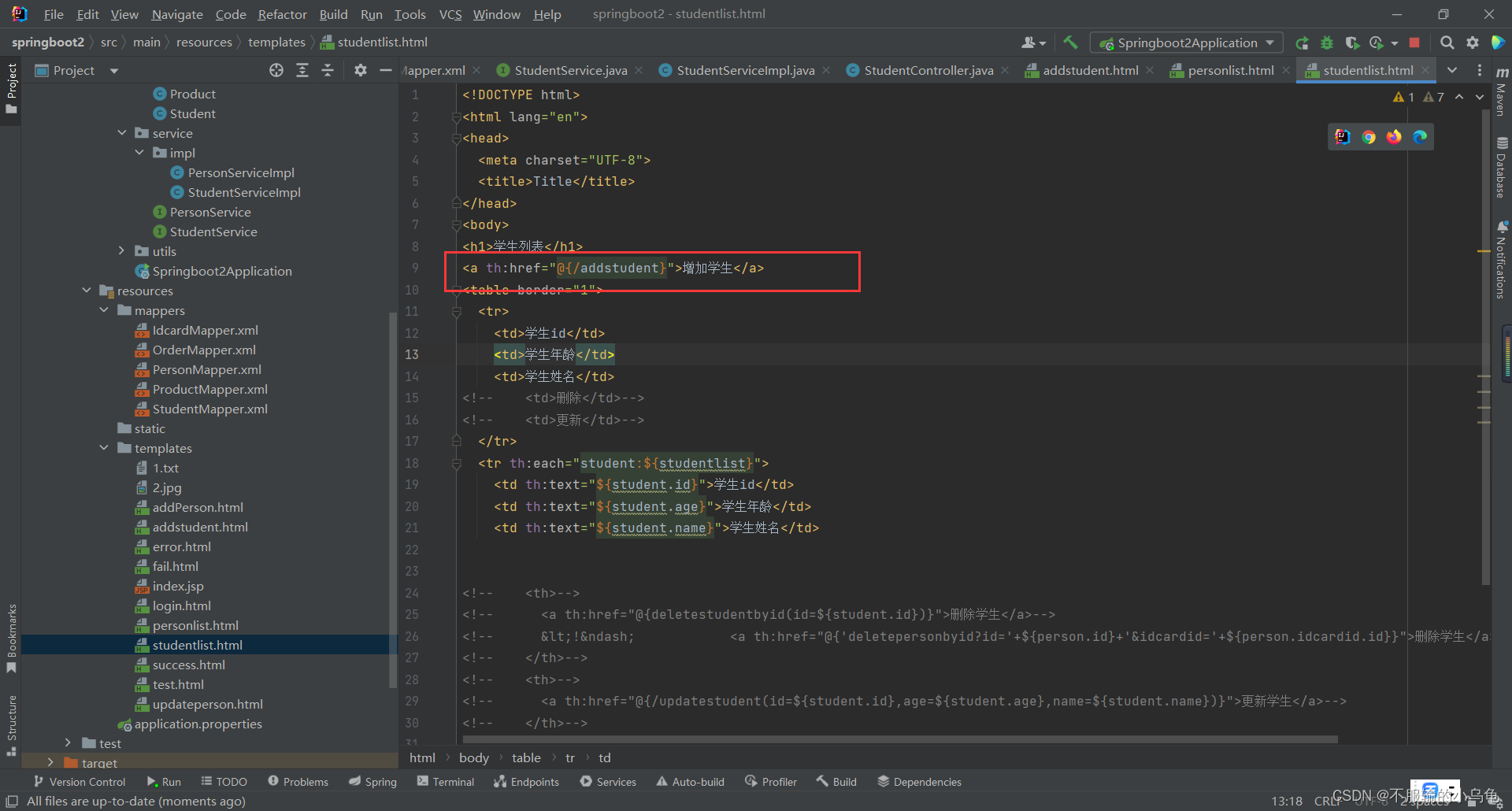Show hidden editor tabs dropdown
The image size is (1512, 811).
(1452, 70)
